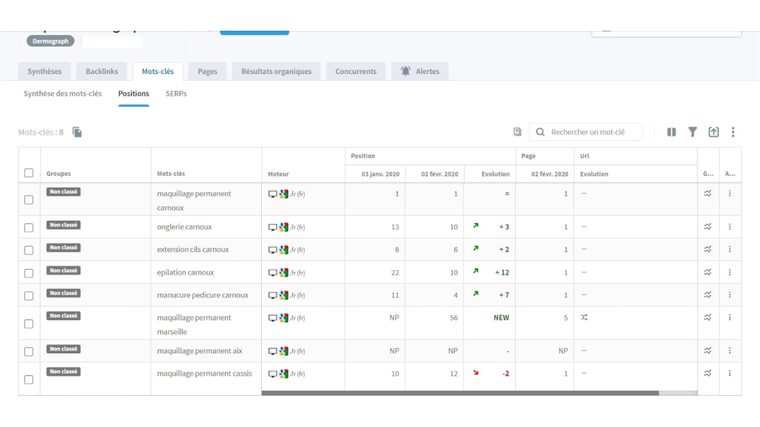The width and height of the screenshot is (760, 427).
Task: Open actions menu for maquillage permanent cassis
Action: (729, 373)
